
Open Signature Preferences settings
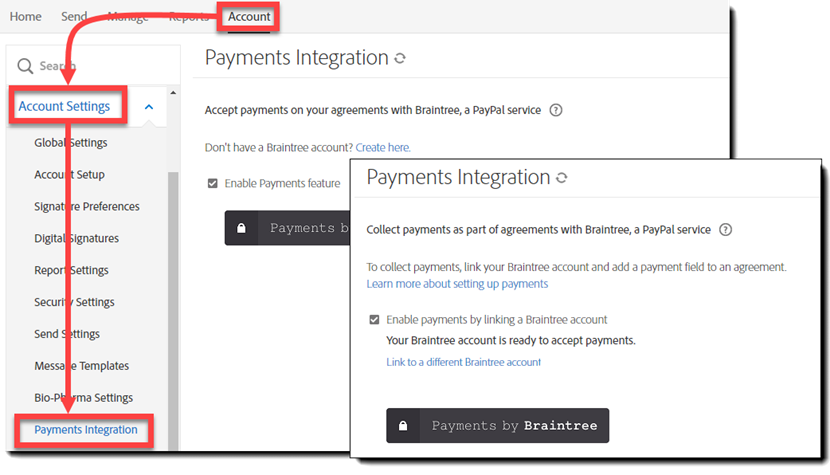[87, 207]
